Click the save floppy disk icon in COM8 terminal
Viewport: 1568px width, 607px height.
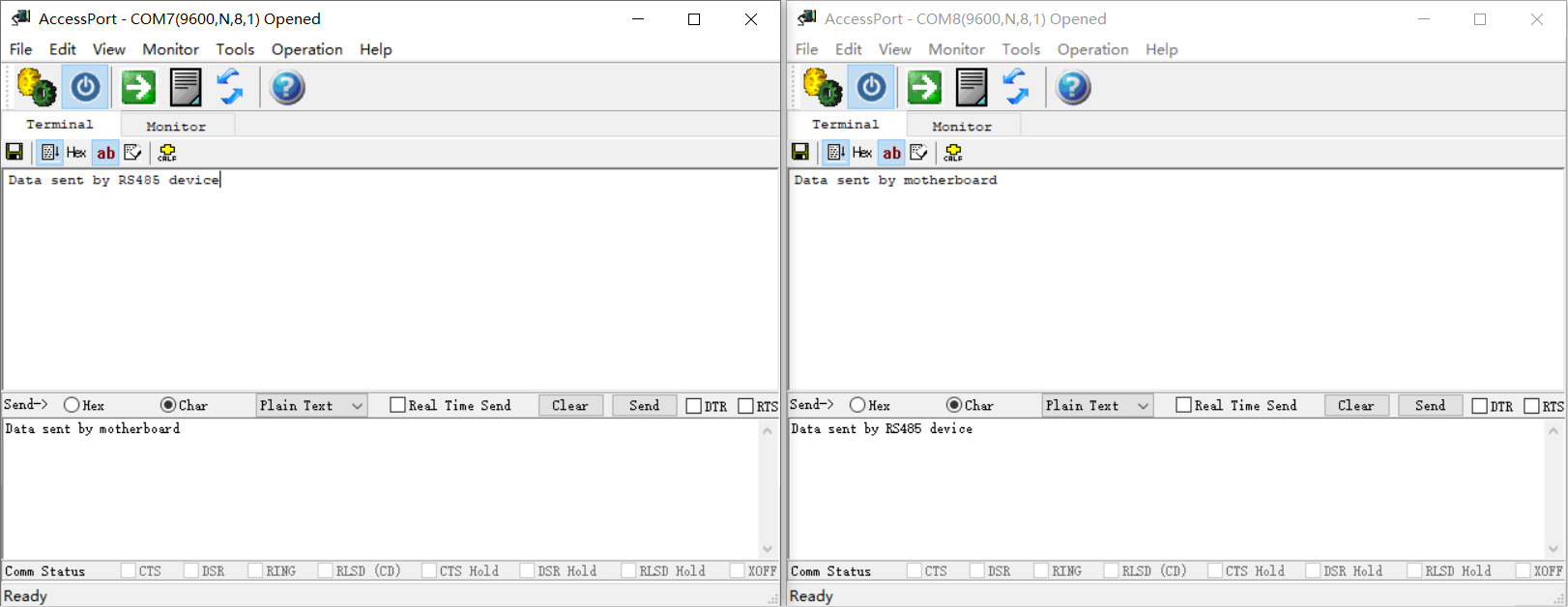[800, 152]
